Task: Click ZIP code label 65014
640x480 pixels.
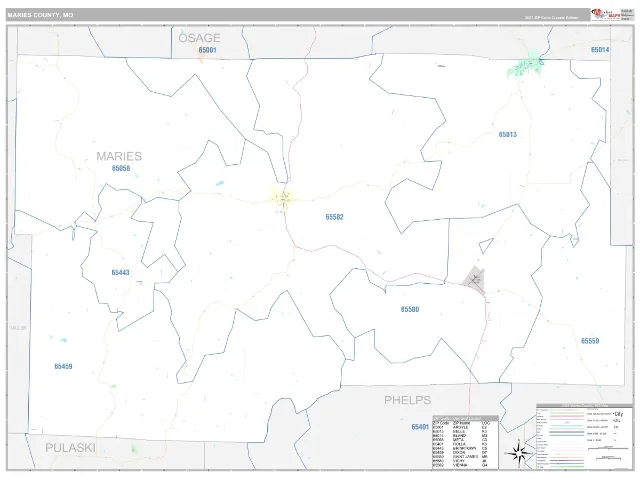Action: pyautogui.click(x=600, y=50)
